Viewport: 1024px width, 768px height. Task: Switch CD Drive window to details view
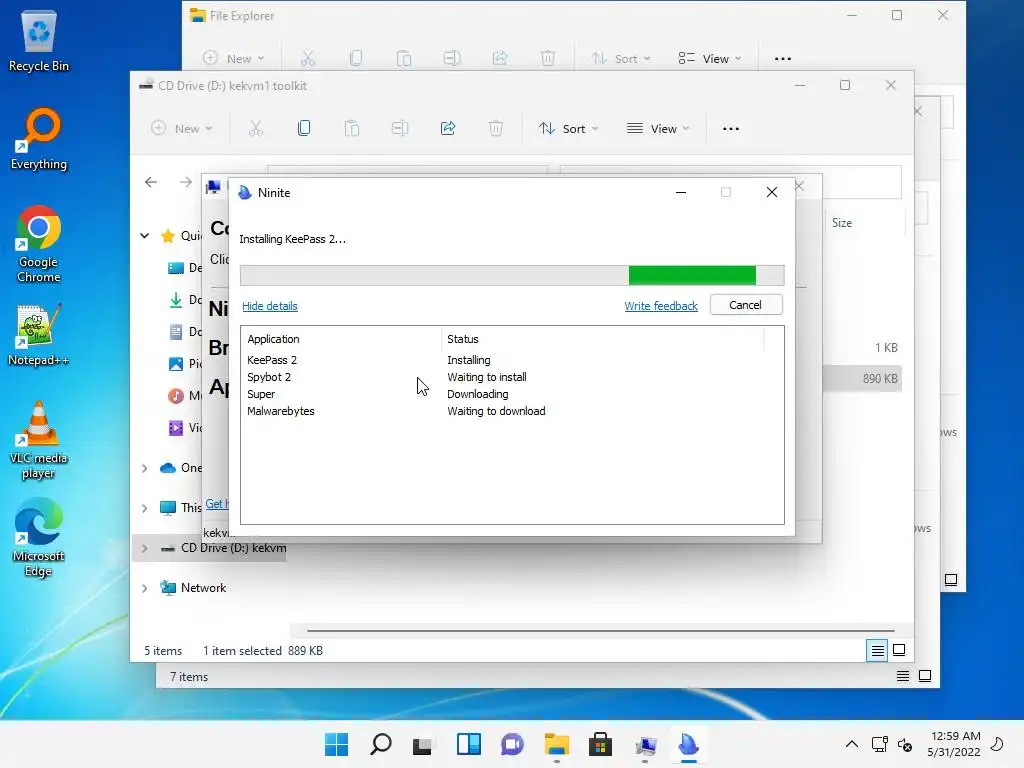coord(877,650)
